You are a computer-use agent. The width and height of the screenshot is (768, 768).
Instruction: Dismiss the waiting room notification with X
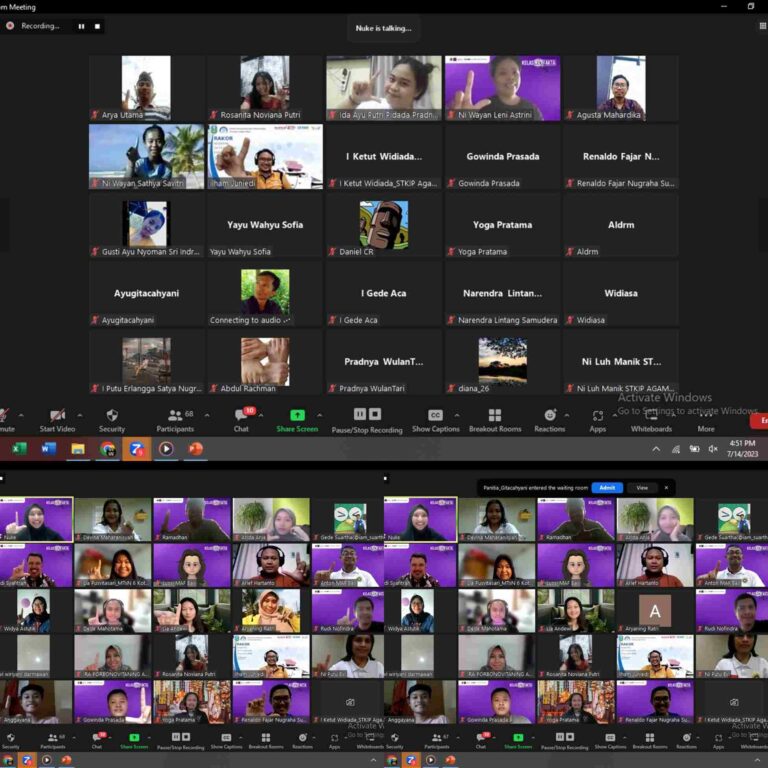[666, 488]
